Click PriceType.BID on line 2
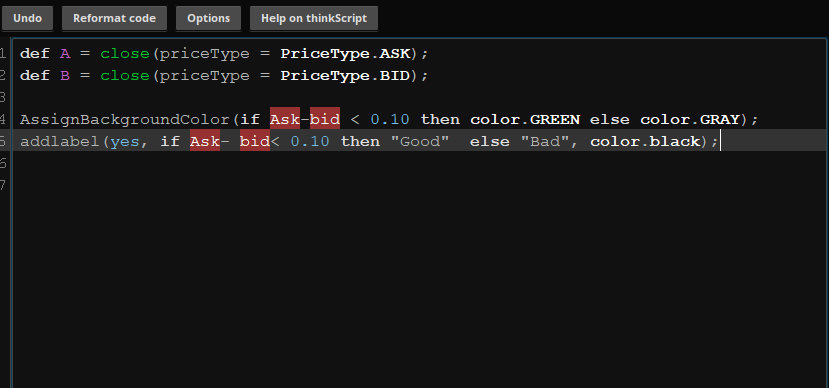 345,76
